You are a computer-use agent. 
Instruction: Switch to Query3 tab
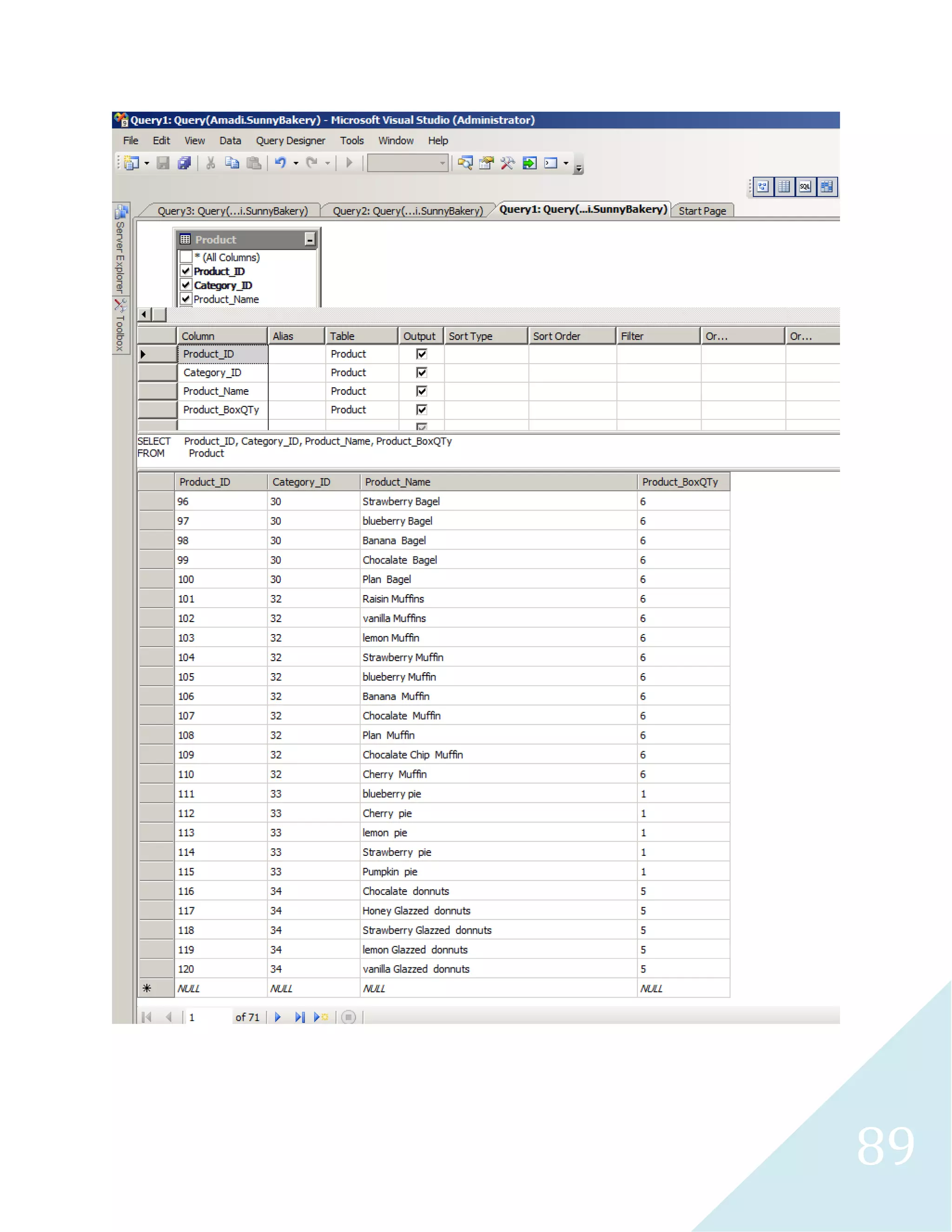232,211
